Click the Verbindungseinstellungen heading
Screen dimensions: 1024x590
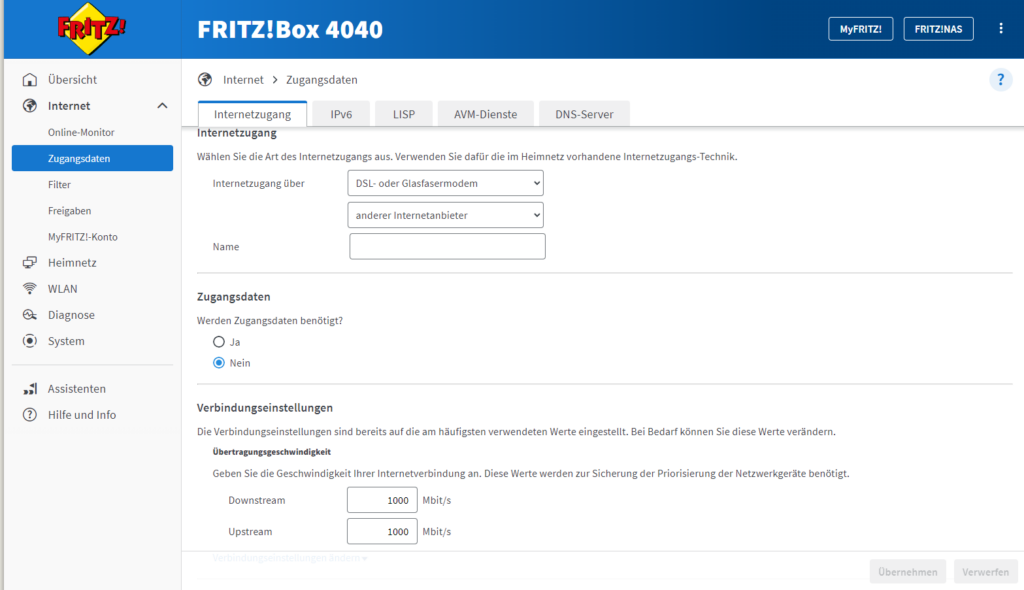click(265, 408)
